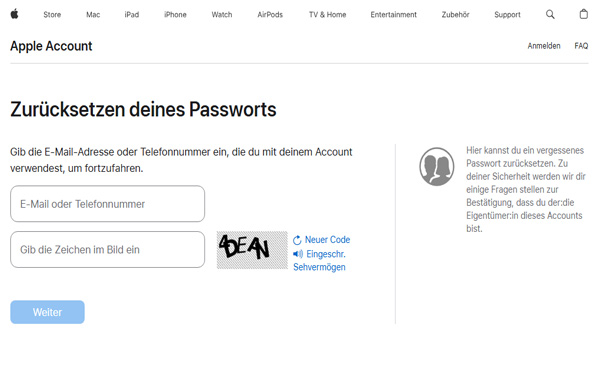Request a Neuer Code link
Image resolution: width=600 pixels, height=377 pixels.
point(328,240)
